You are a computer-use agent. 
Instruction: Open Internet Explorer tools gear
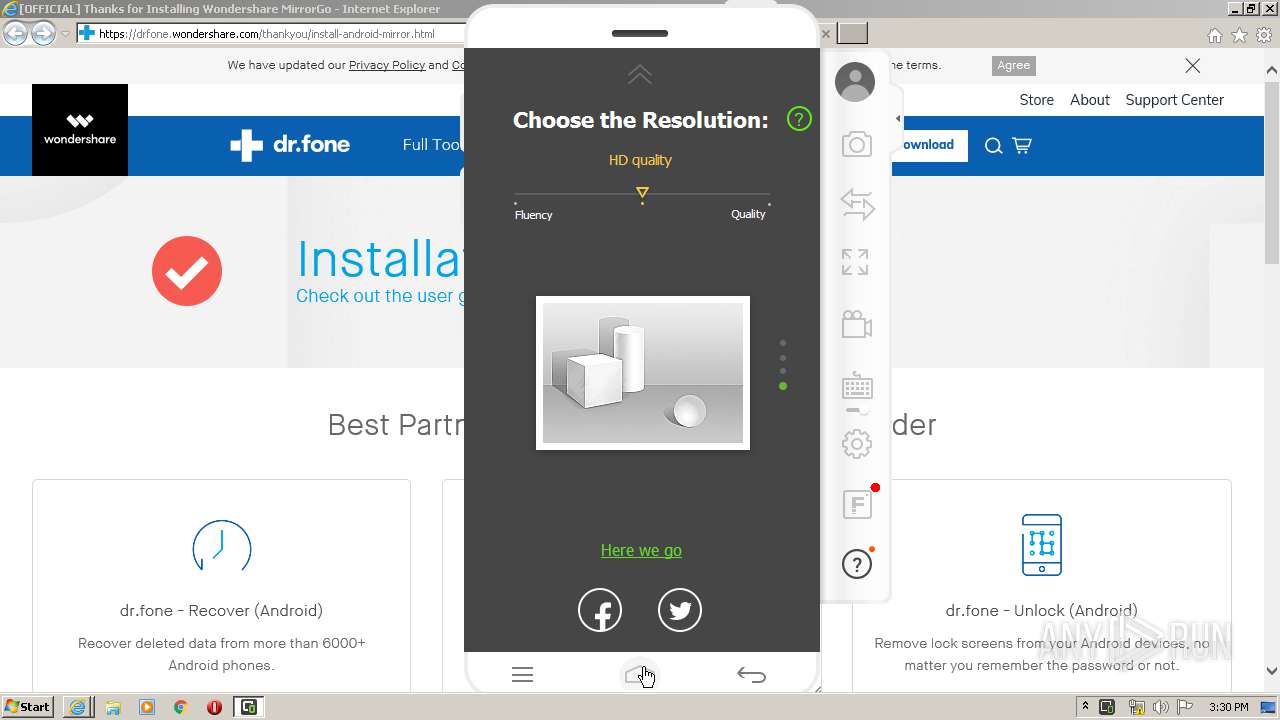pyautogui.click(x=1264, y=35)
